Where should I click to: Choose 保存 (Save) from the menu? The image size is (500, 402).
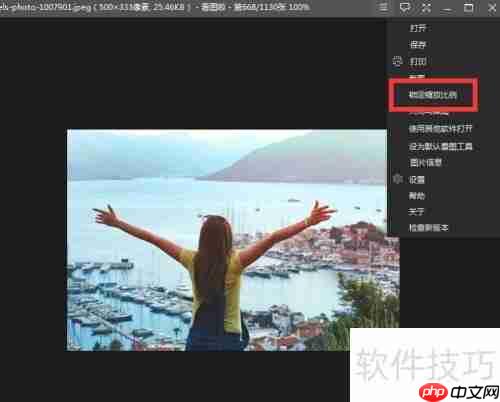(418, 45)
